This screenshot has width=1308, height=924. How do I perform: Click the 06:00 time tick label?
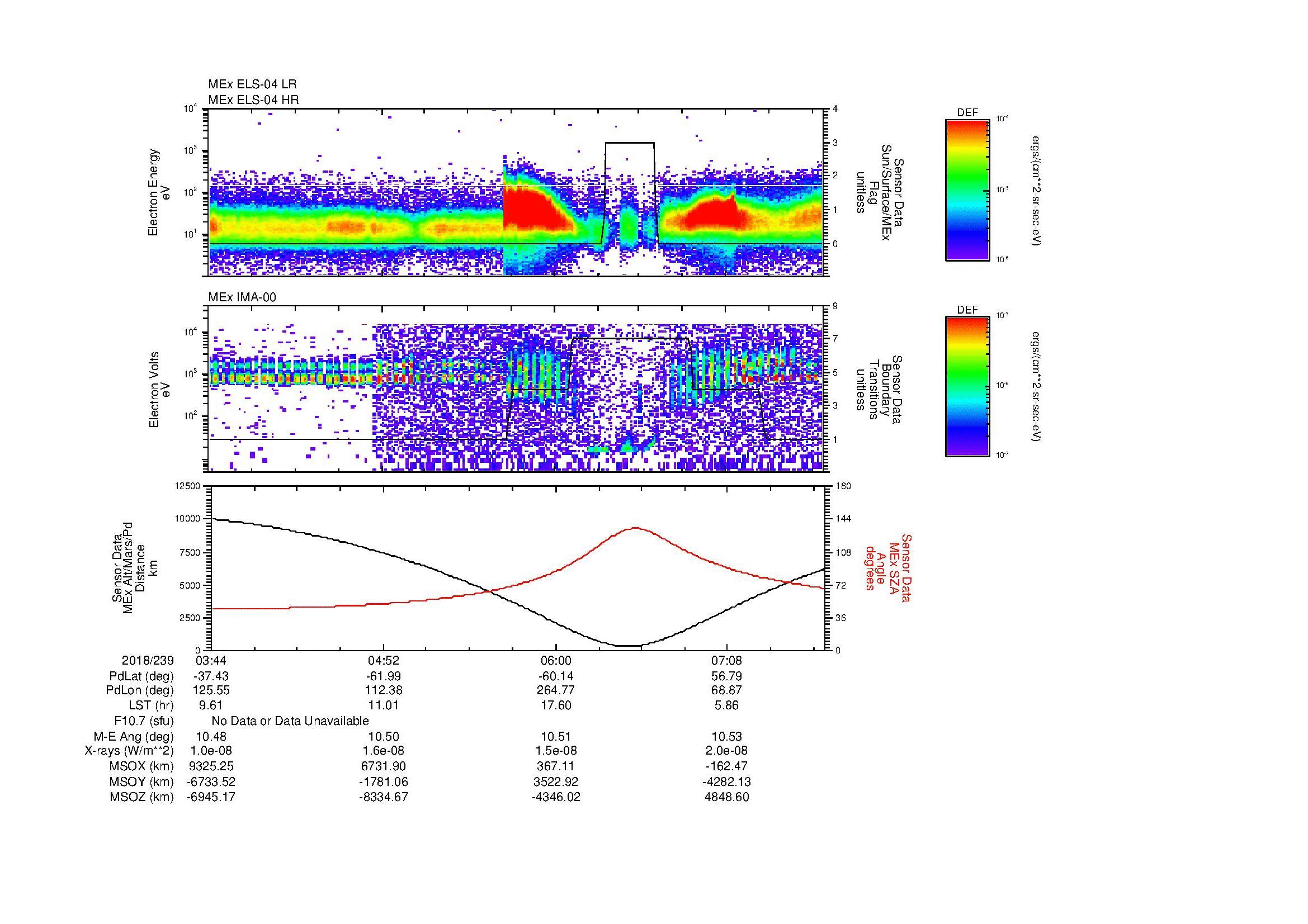[x=555, y=661]
